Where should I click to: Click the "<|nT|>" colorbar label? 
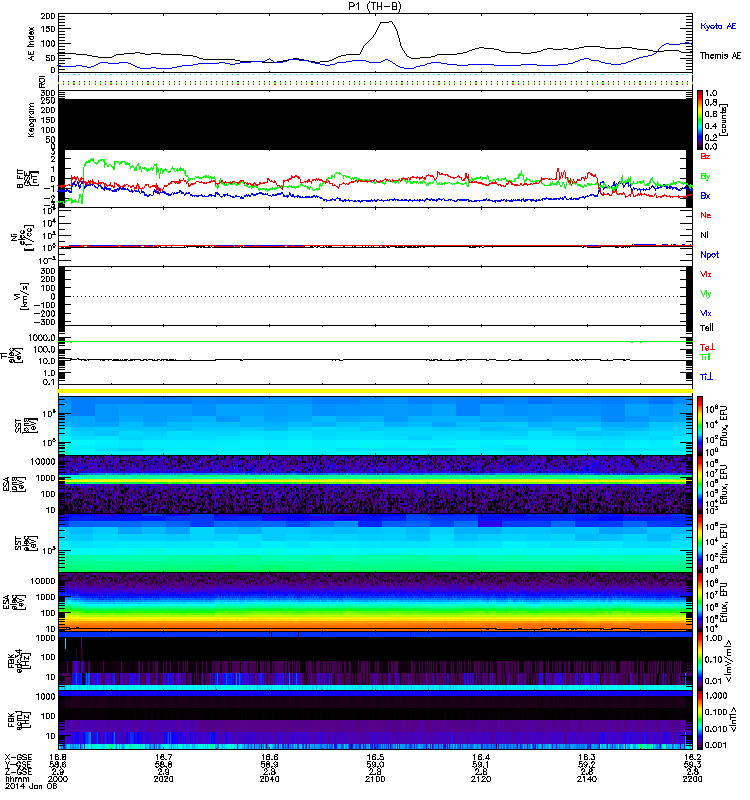(733, 720)
